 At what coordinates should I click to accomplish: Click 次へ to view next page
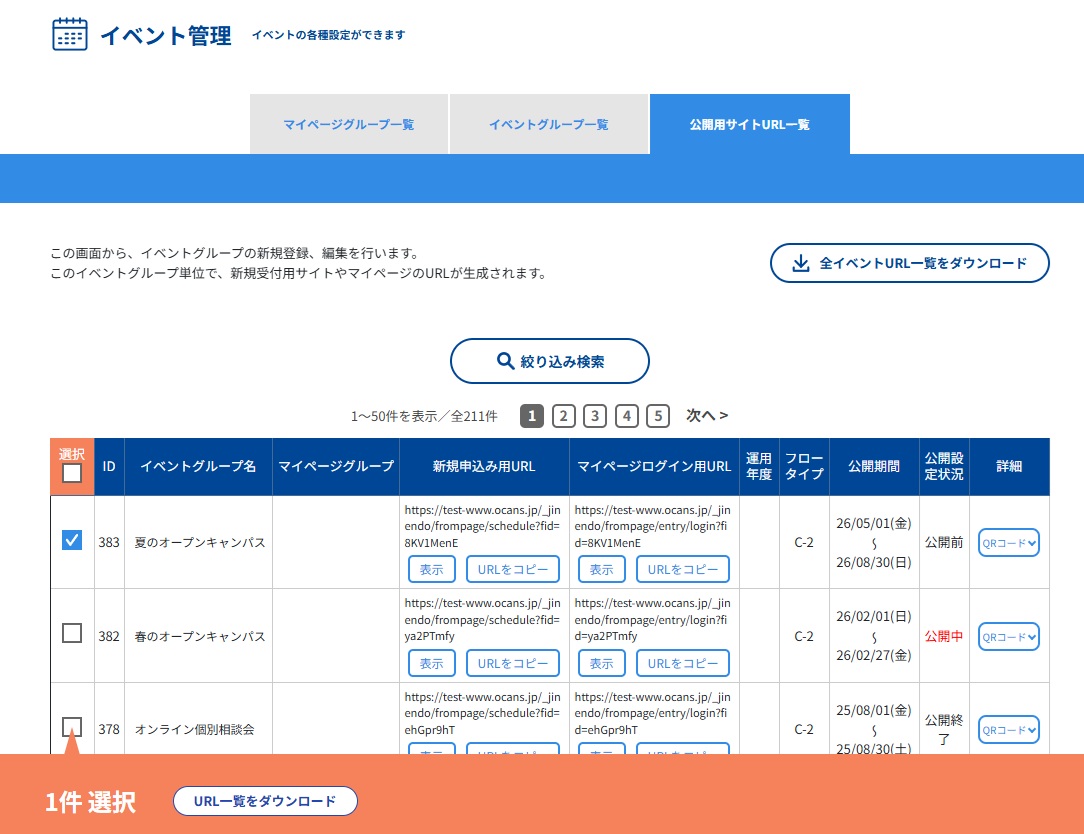(x=707, y=416)
